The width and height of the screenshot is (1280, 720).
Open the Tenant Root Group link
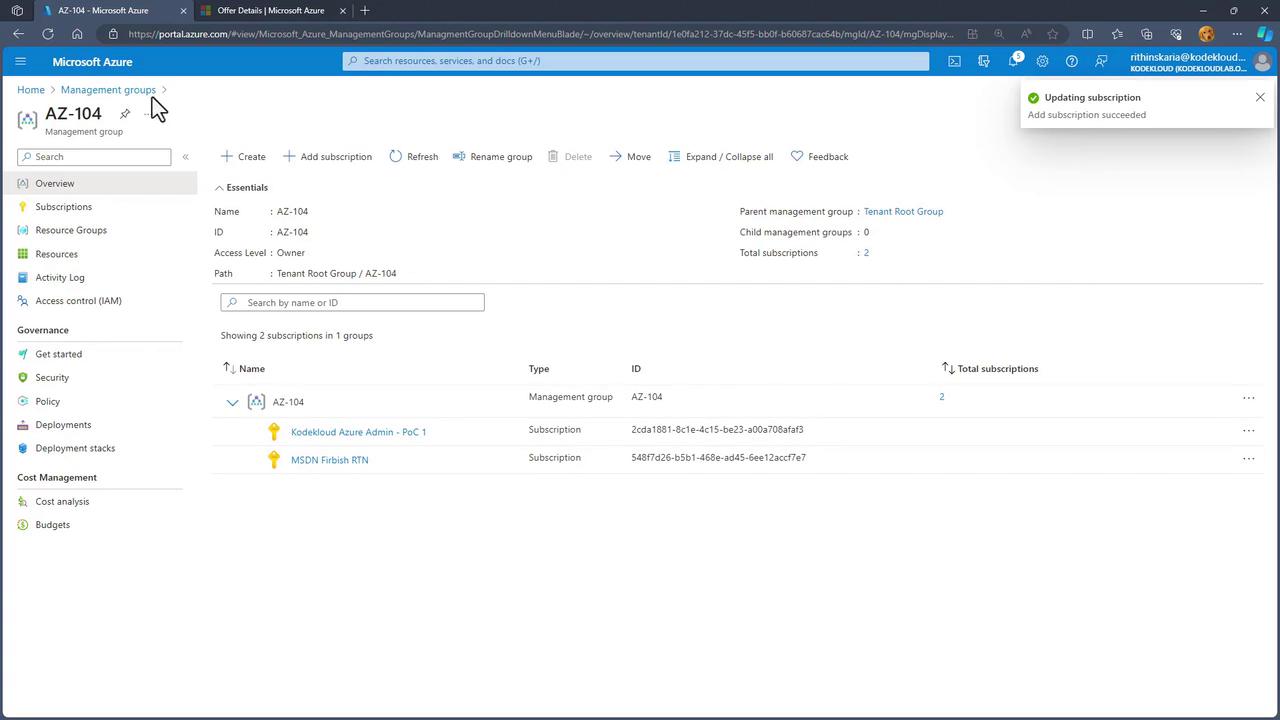[x=903, y=212]
